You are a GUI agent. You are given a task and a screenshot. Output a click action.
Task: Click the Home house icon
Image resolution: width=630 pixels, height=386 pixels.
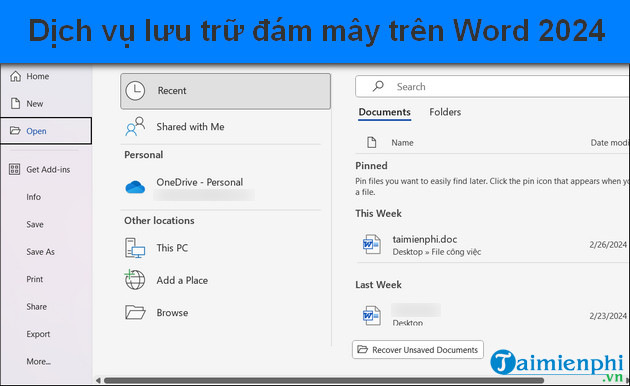tap(15, 76)
